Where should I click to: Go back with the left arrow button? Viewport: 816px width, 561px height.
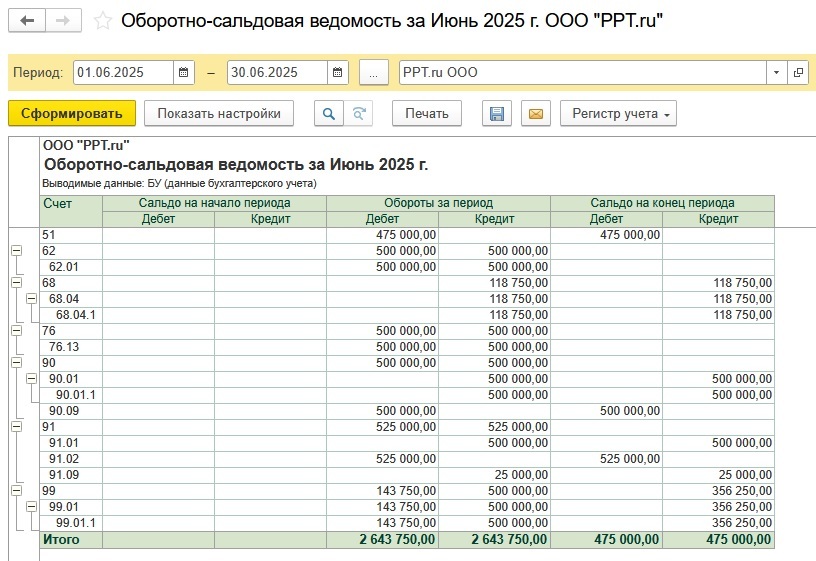tap(27, 21)
